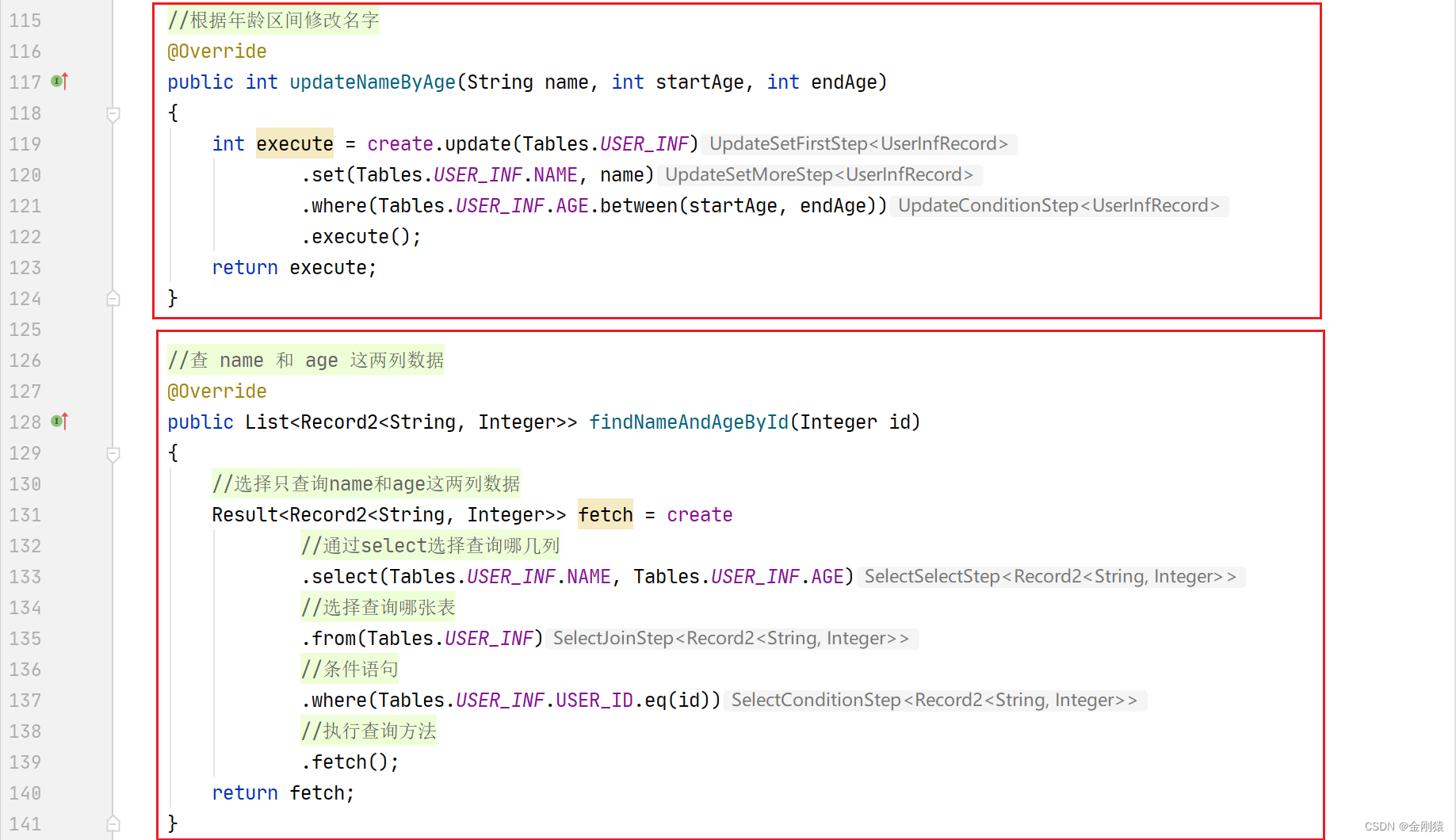Click the highlighted variable fetch on line 131
Image resolution: width=1456 pixels, height=840 pixels.
click(x=605, y=514)
